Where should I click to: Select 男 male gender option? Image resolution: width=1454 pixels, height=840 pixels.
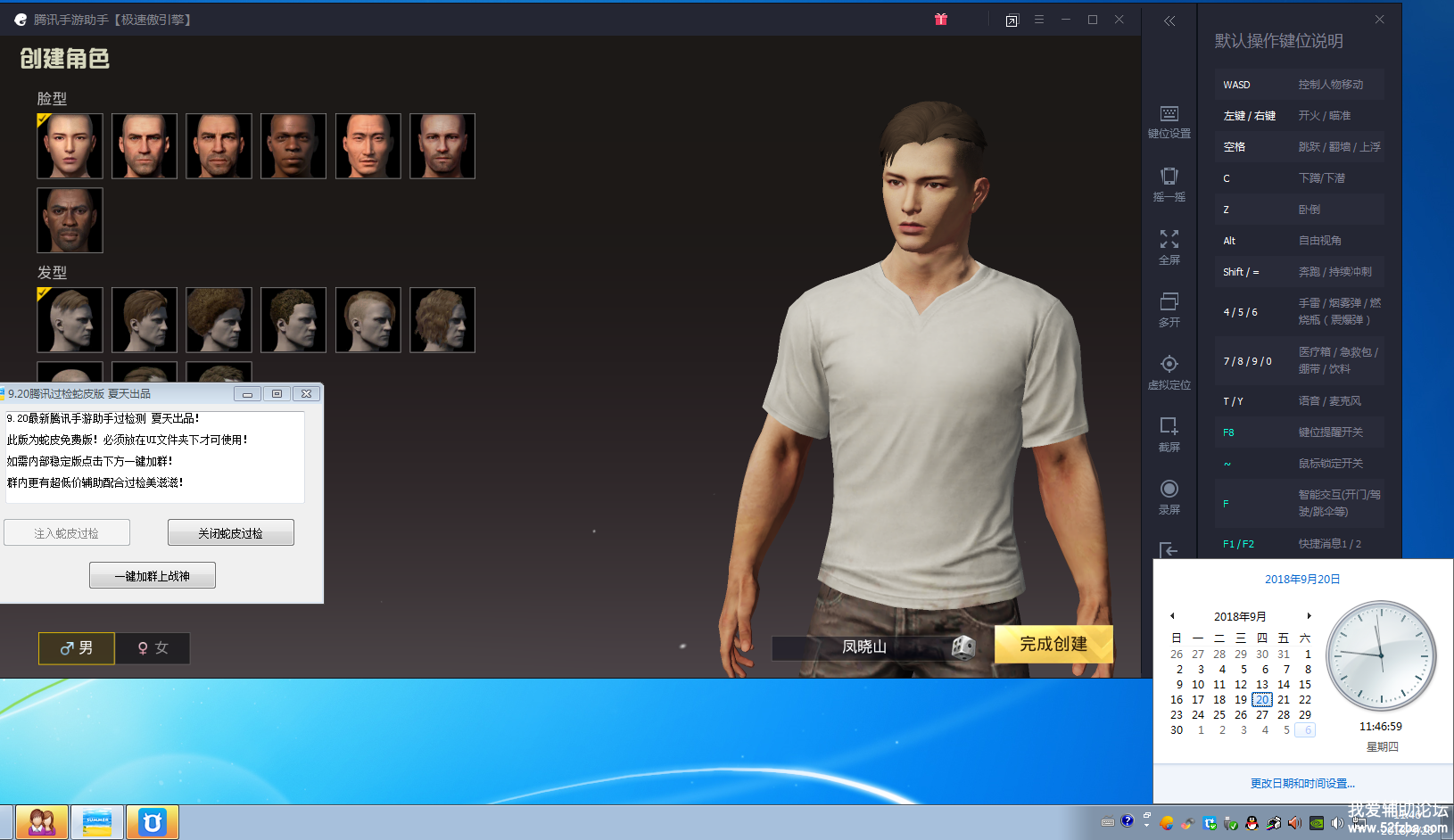coord(77,648)
